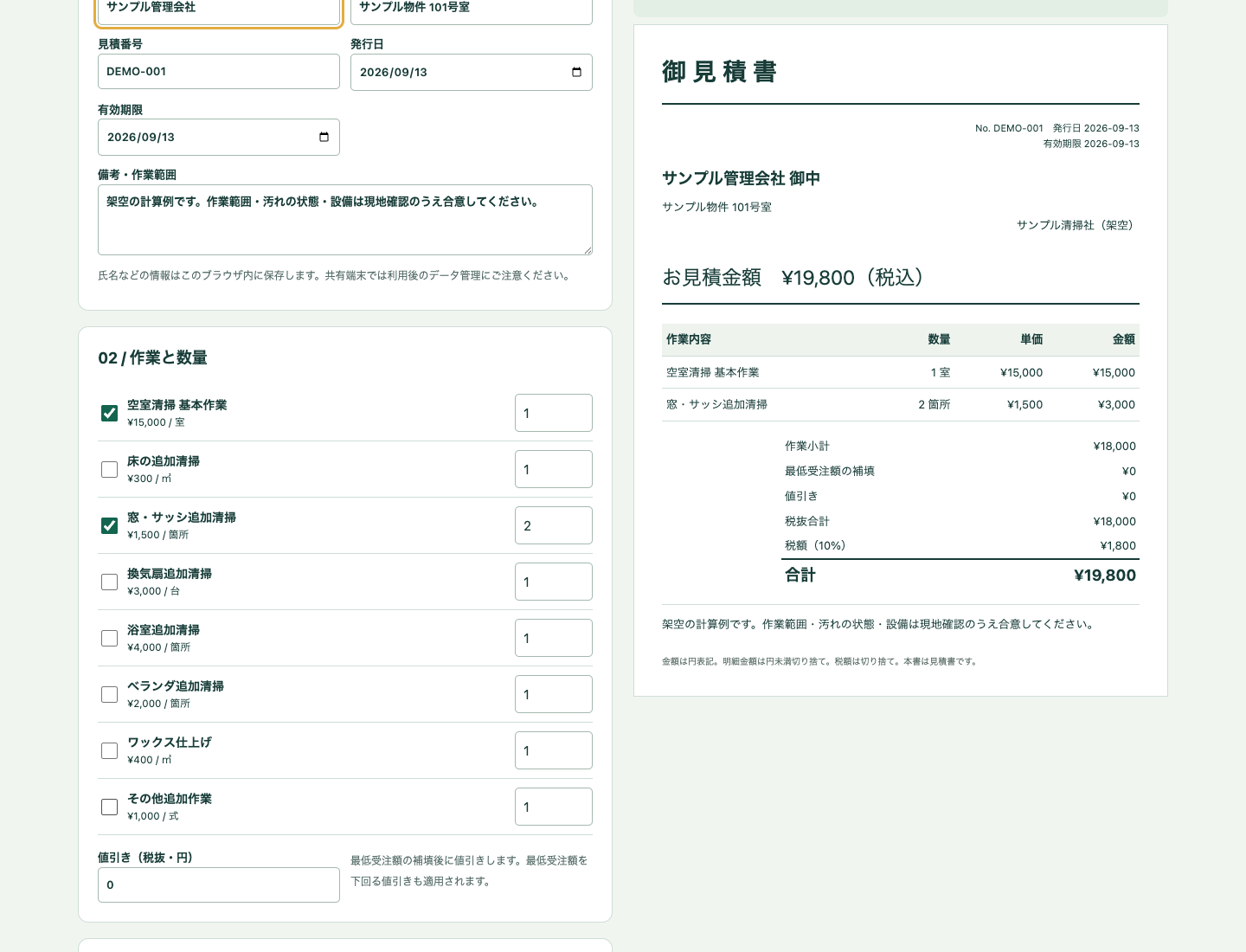Screen dimensions: 1246x952
Task: Uncheck 空室清掃 基本作業 checkbox
Action: tap(109, 413)
